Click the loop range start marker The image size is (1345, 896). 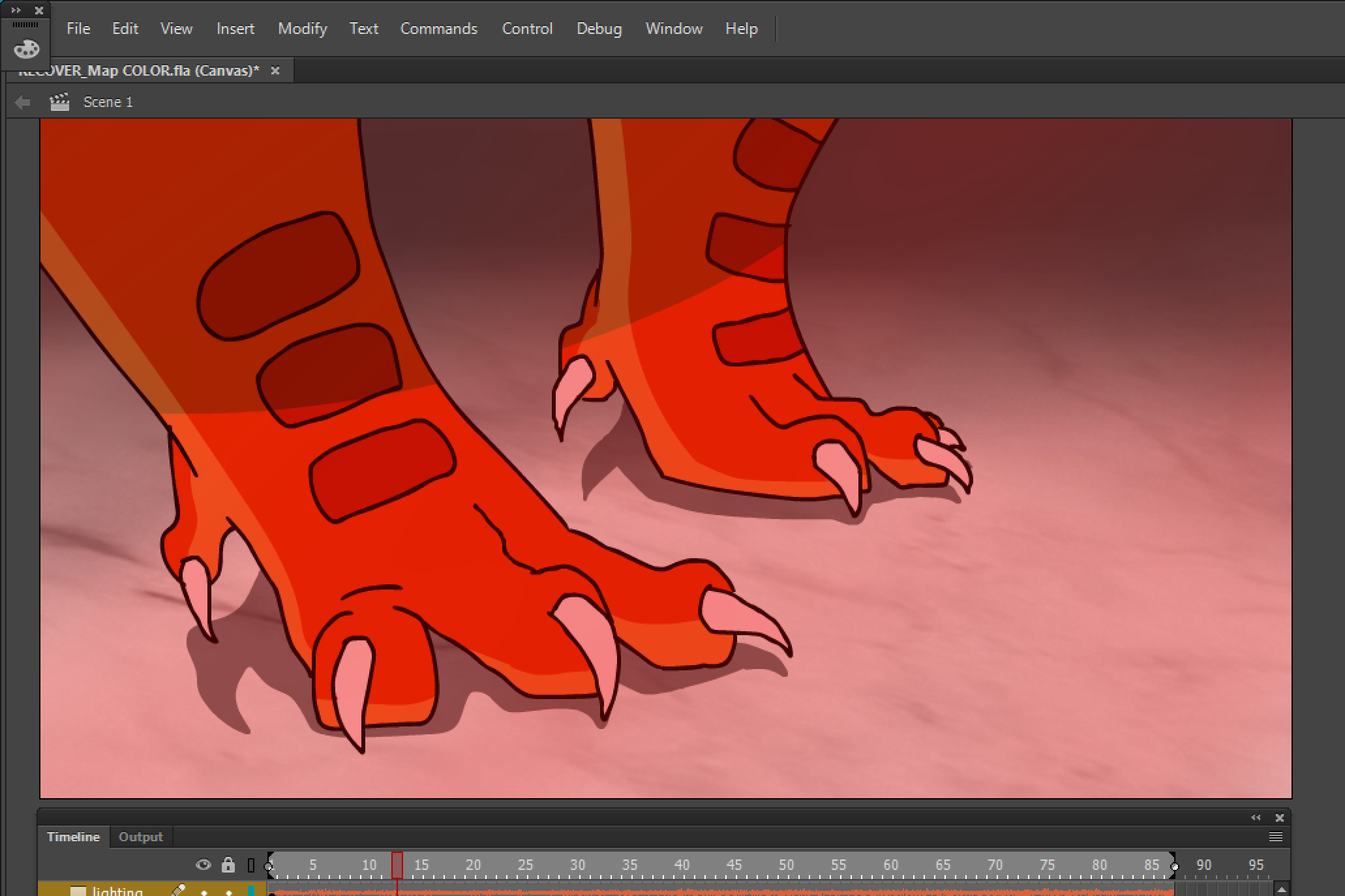tap(269, 865)
